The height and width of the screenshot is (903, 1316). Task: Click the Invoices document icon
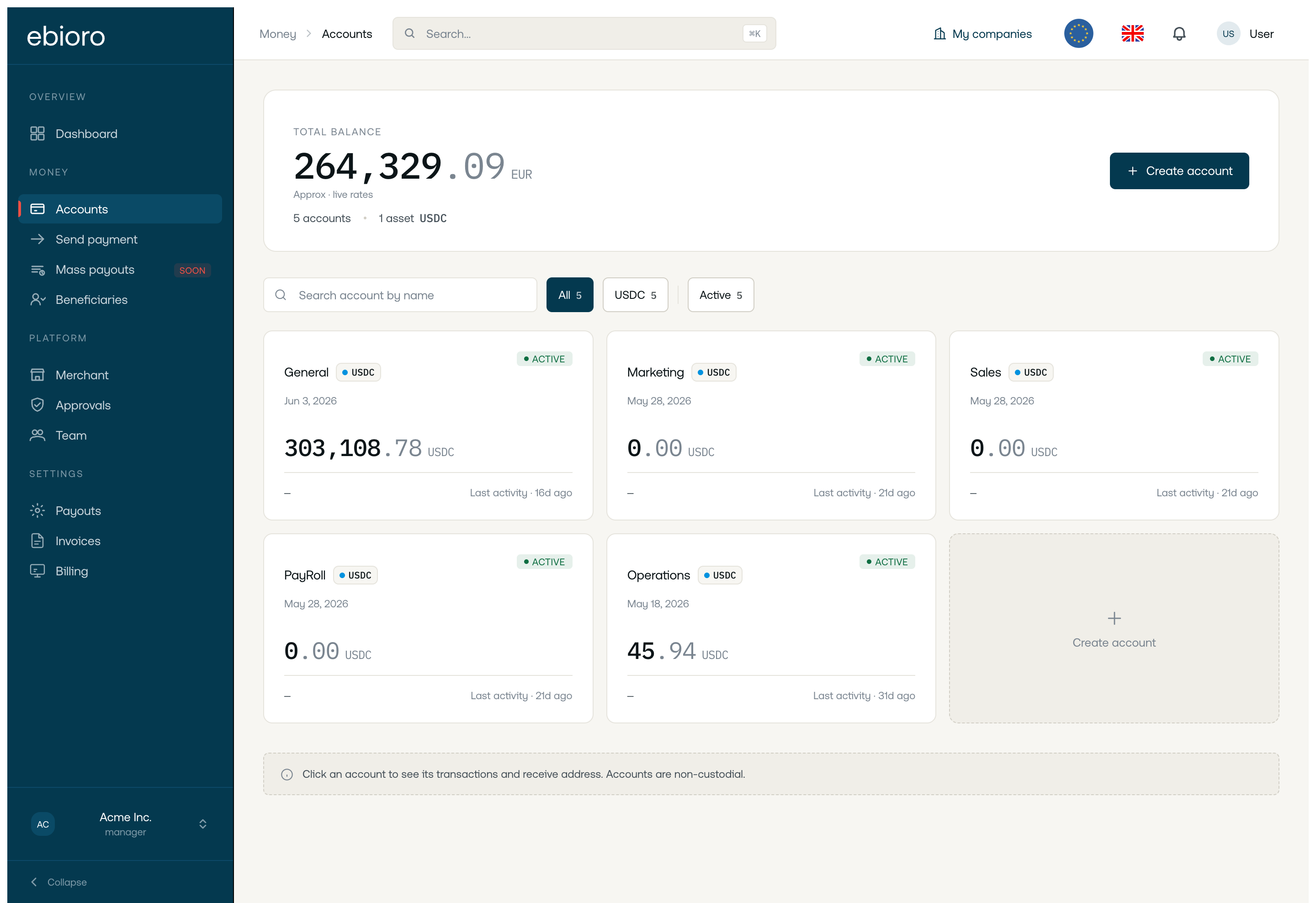(37, 541)
